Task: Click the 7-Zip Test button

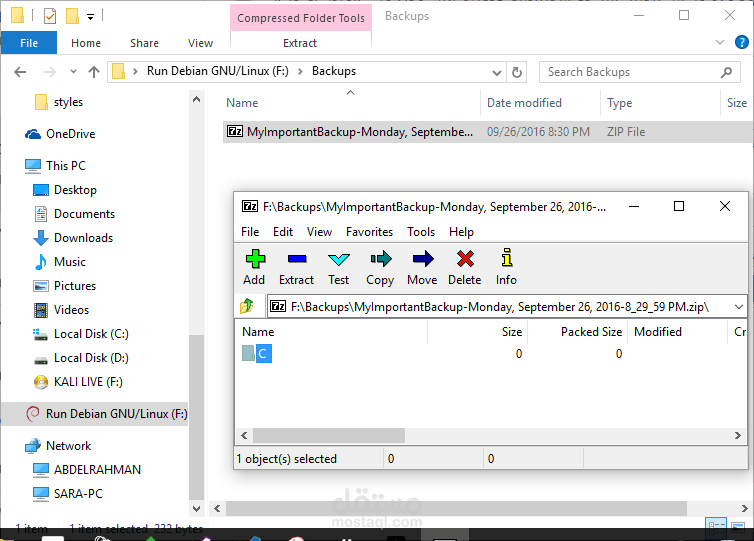Action: tap(339, 267)
